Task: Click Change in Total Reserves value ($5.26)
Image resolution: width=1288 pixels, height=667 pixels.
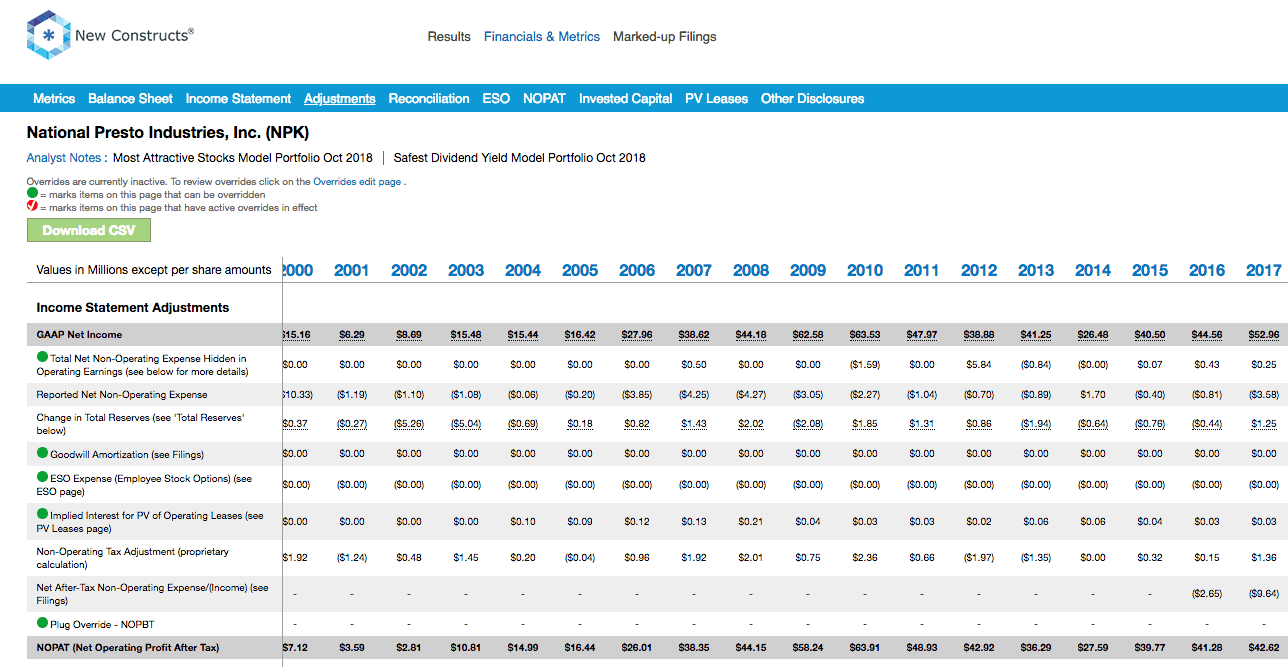Action: (409, 424)
